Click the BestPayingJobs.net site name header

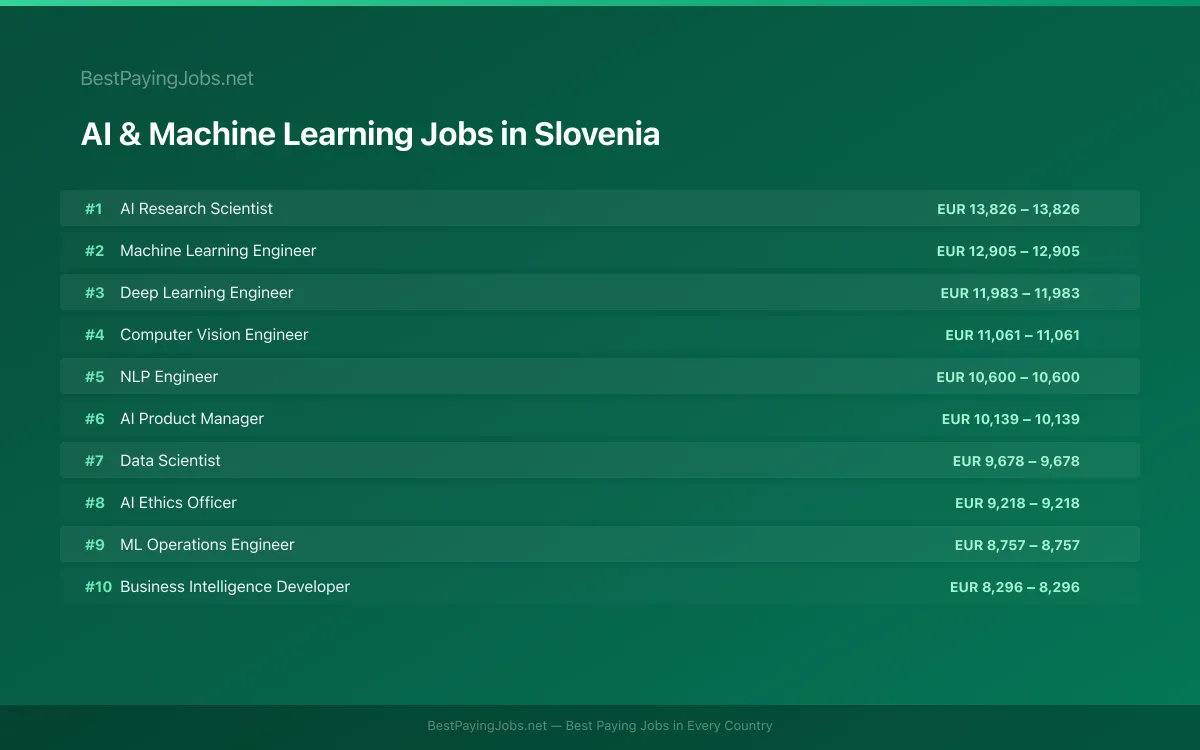167,78
